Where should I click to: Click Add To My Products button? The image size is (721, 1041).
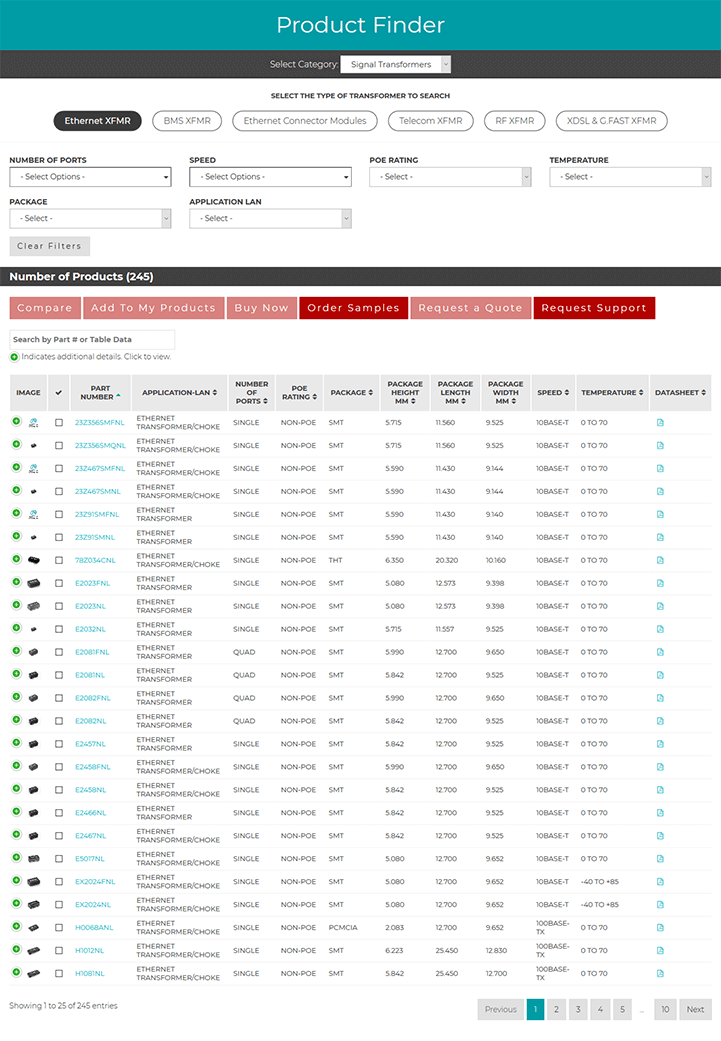(153, 308)
